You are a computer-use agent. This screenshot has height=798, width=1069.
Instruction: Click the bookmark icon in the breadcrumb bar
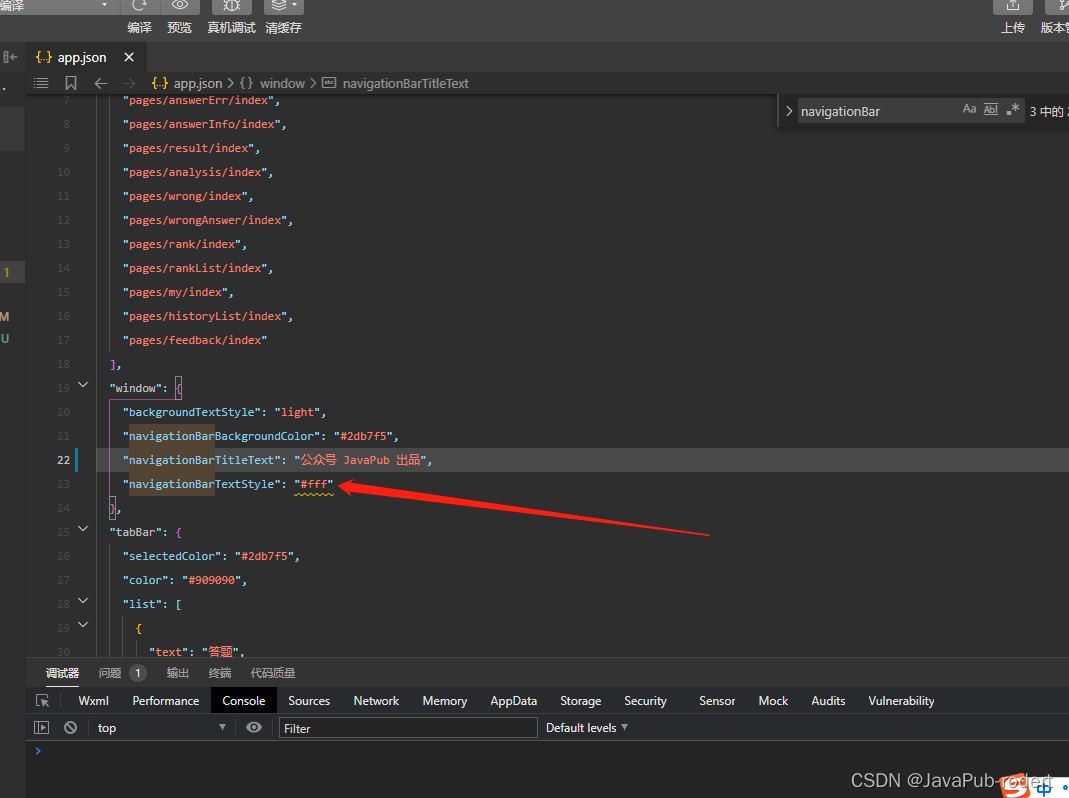click(71, 83)
